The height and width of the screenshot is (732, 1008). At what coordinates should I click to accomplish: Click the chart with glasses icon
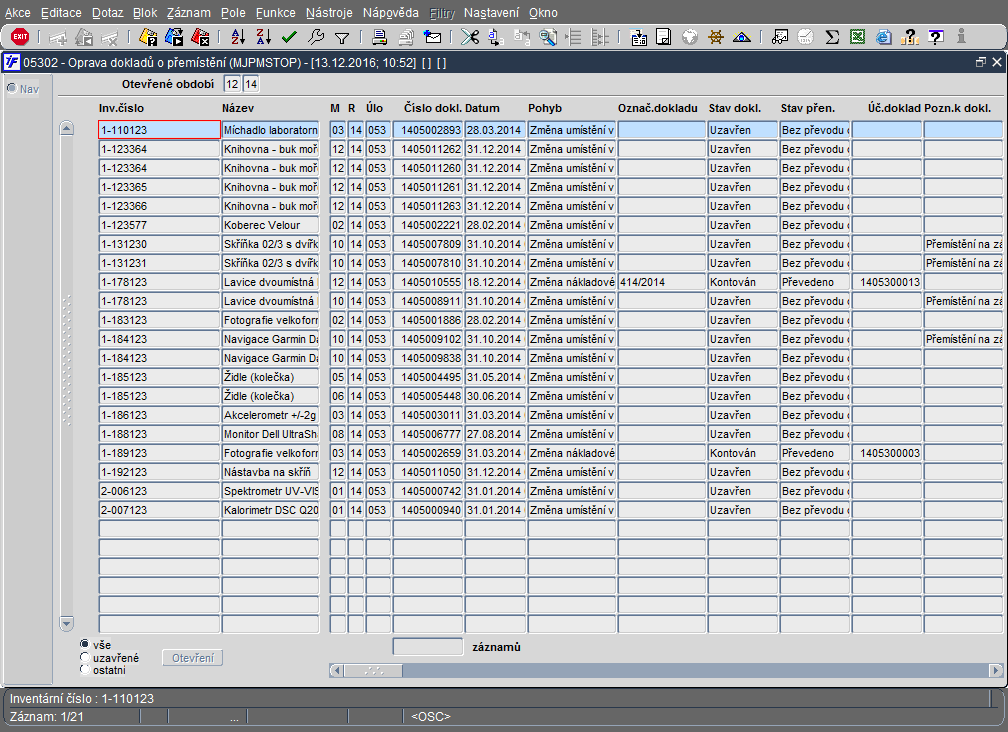pos(780,37)
